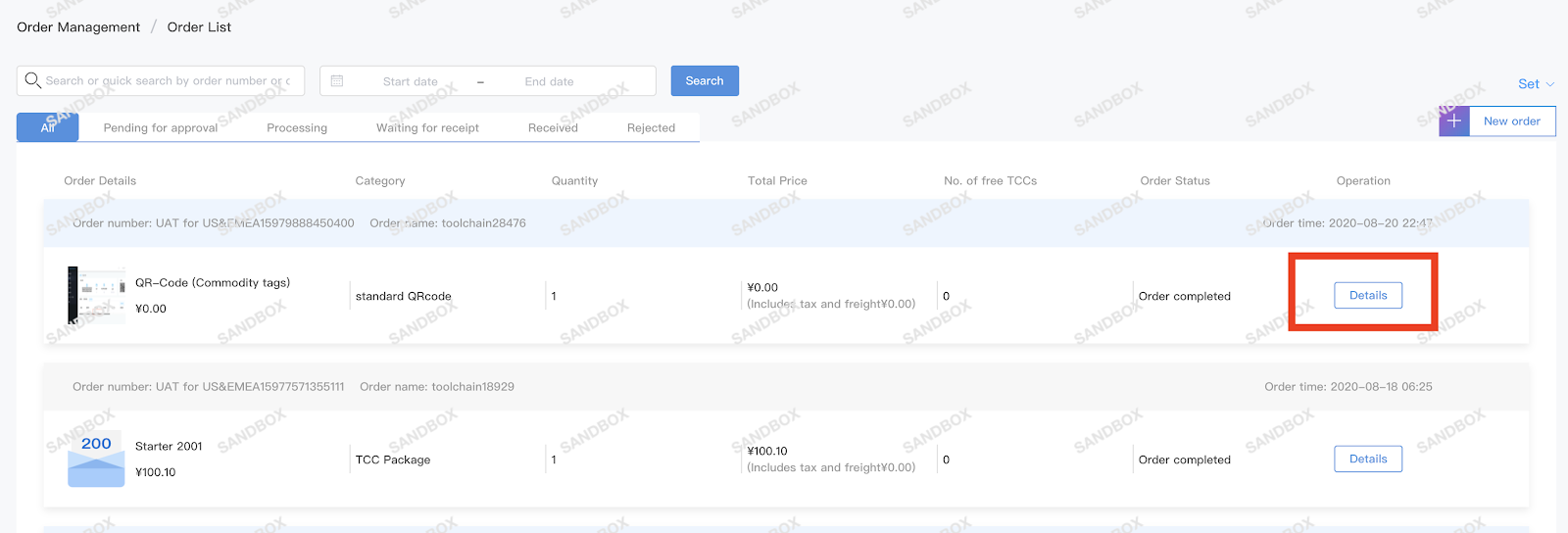Screen dimensions: 1568x533
Task: Click the standard QRcode category cell
Action: pyautogui.click(x=403, y=296)
